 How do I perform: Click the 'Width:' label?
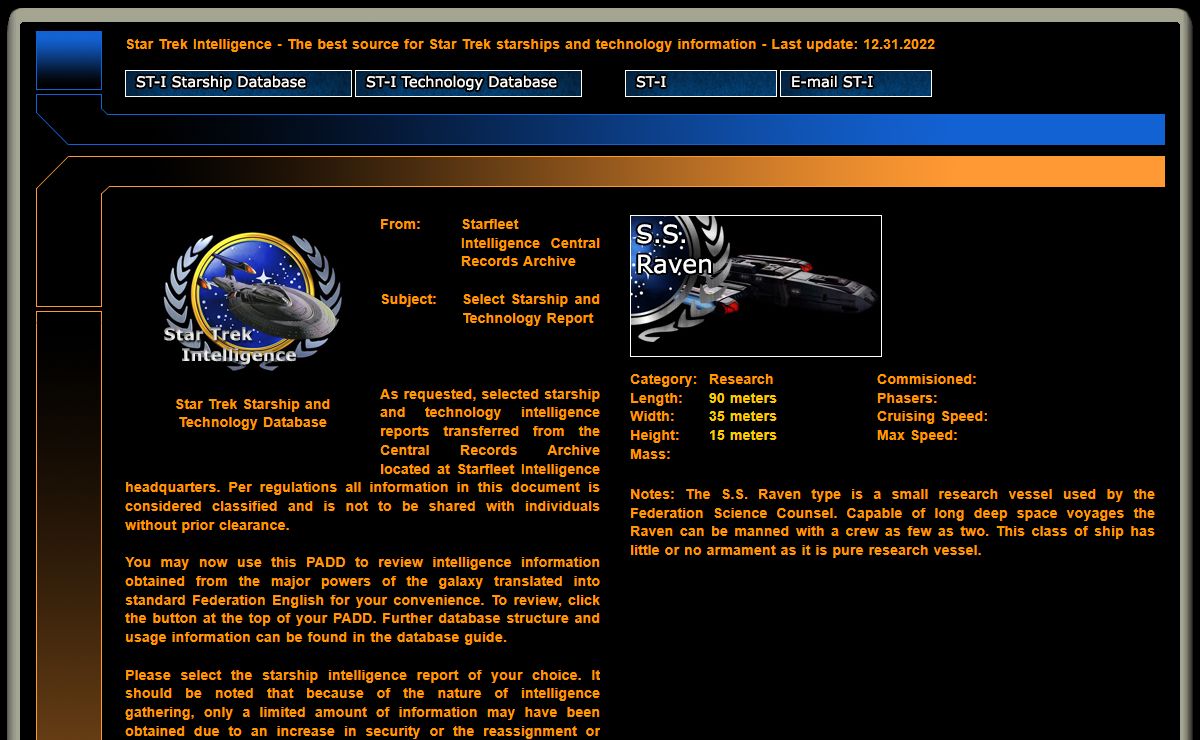[x=652, y=417]
